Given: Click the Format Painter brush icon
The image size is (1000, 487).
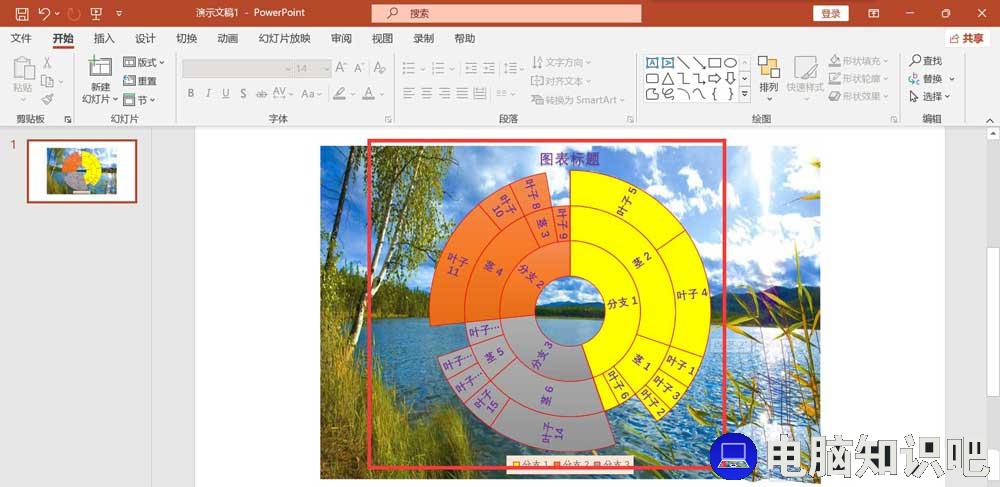Looking at the screenshot, I should (47, 99).
